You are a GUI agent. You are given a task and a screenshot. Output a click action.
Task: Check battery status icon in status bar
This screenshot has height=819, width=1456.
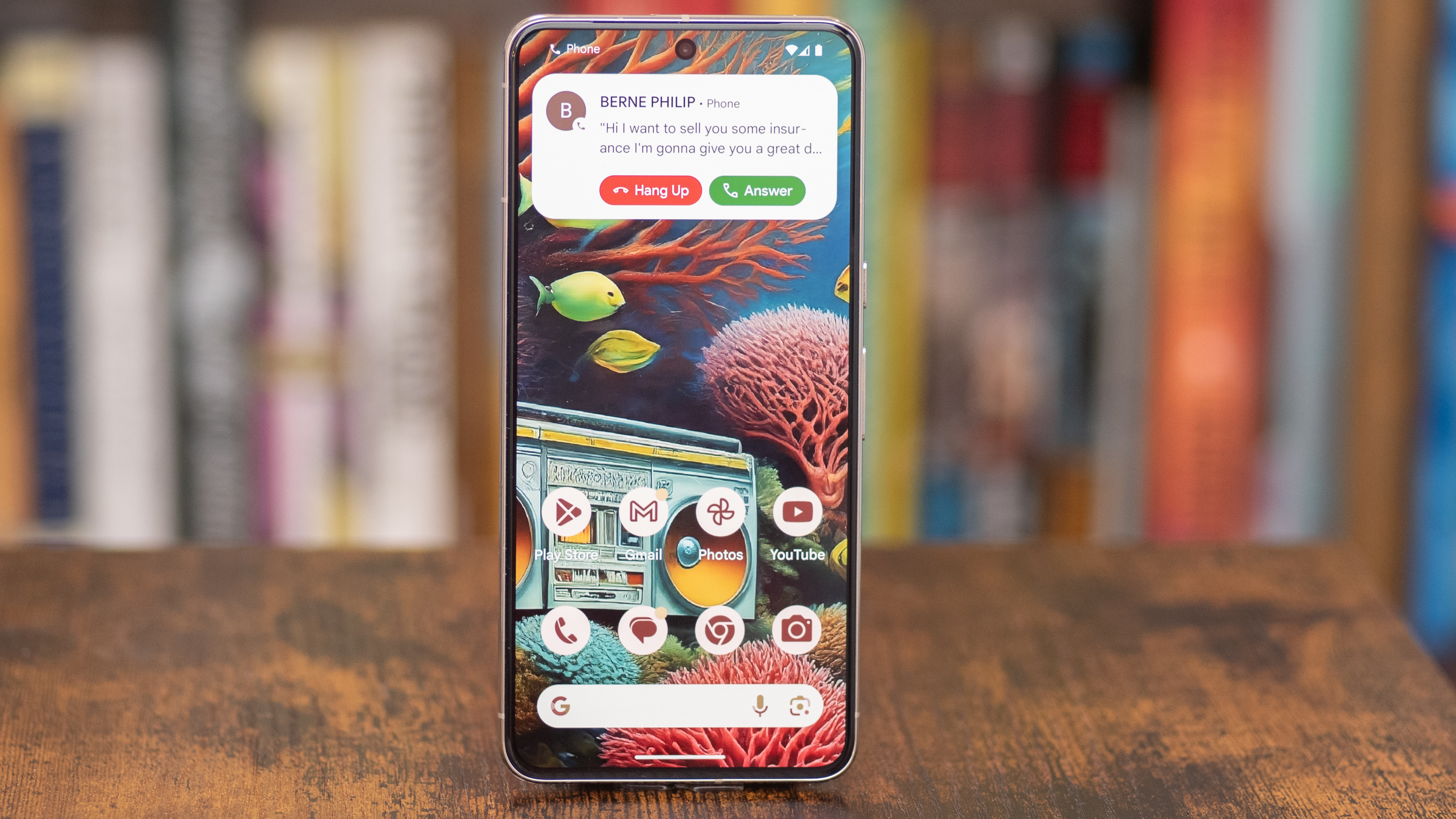pyautogui.click(x=819, y=50)
